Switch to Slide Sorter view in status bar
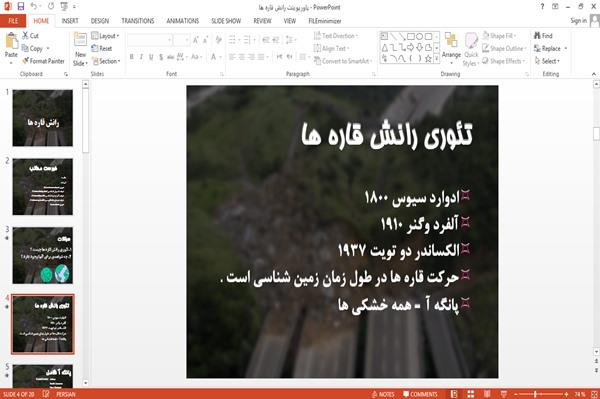The width and height of the screenshot is (600, 399). coord(470,394)
